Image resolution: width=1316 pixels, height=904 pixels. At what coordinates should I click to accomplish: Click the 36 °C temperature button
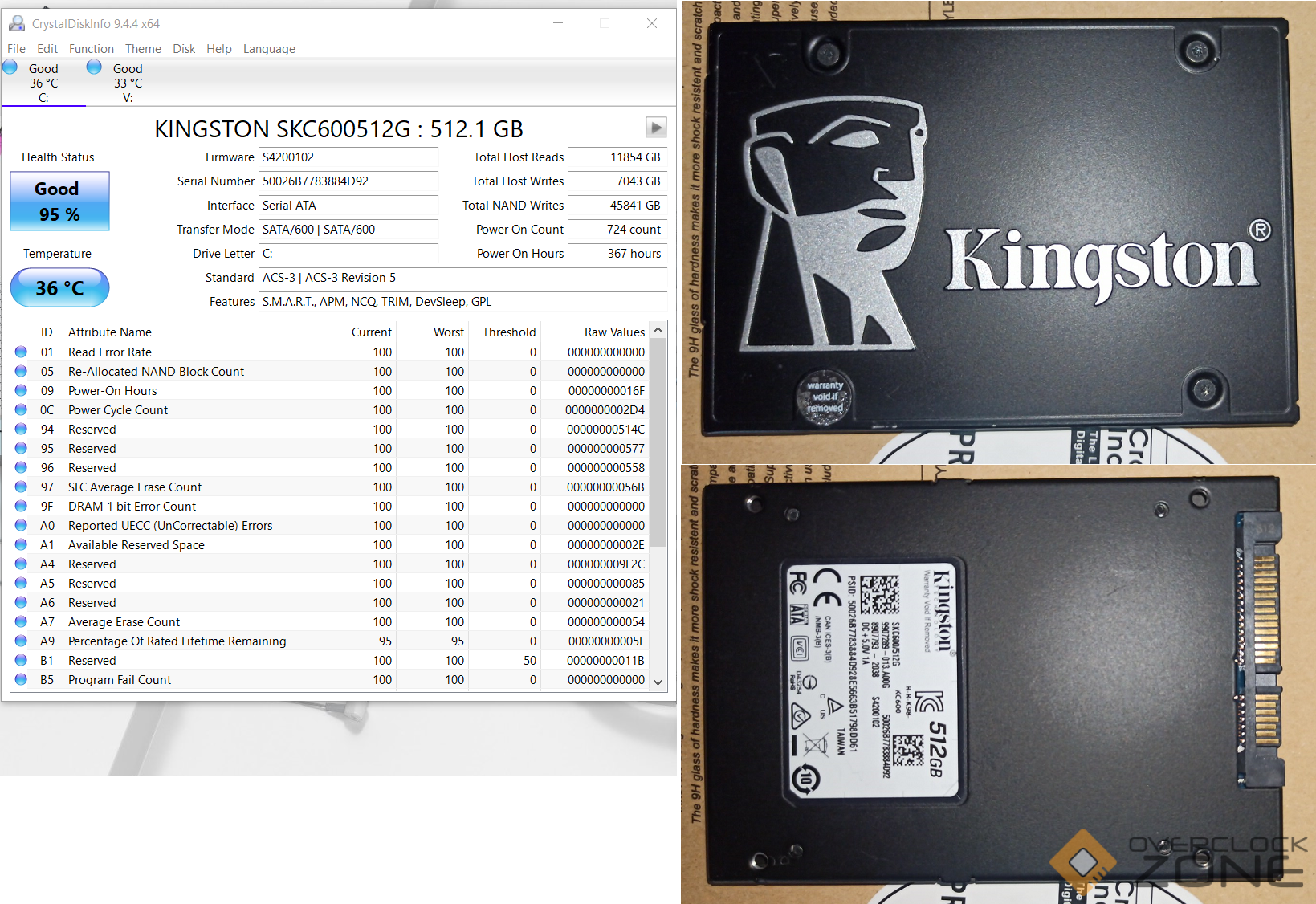59,288
